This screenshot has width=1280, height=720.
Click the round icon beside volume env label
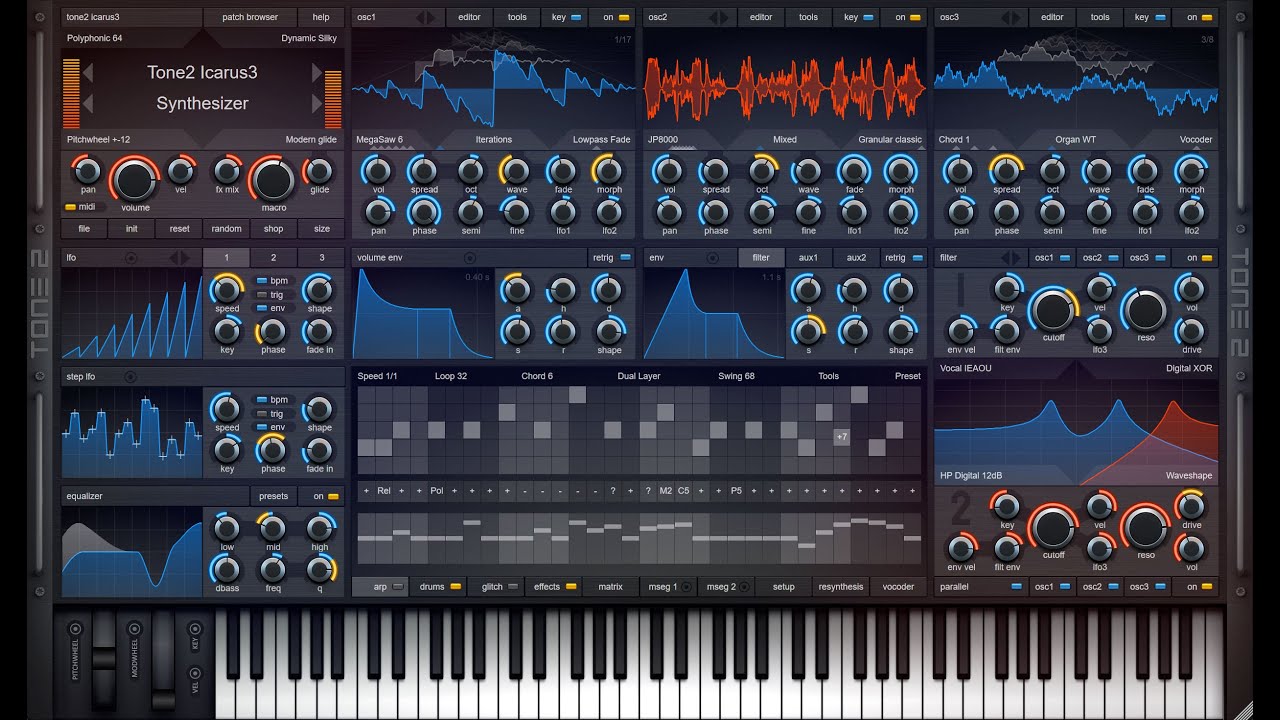[x=470, y=258]
